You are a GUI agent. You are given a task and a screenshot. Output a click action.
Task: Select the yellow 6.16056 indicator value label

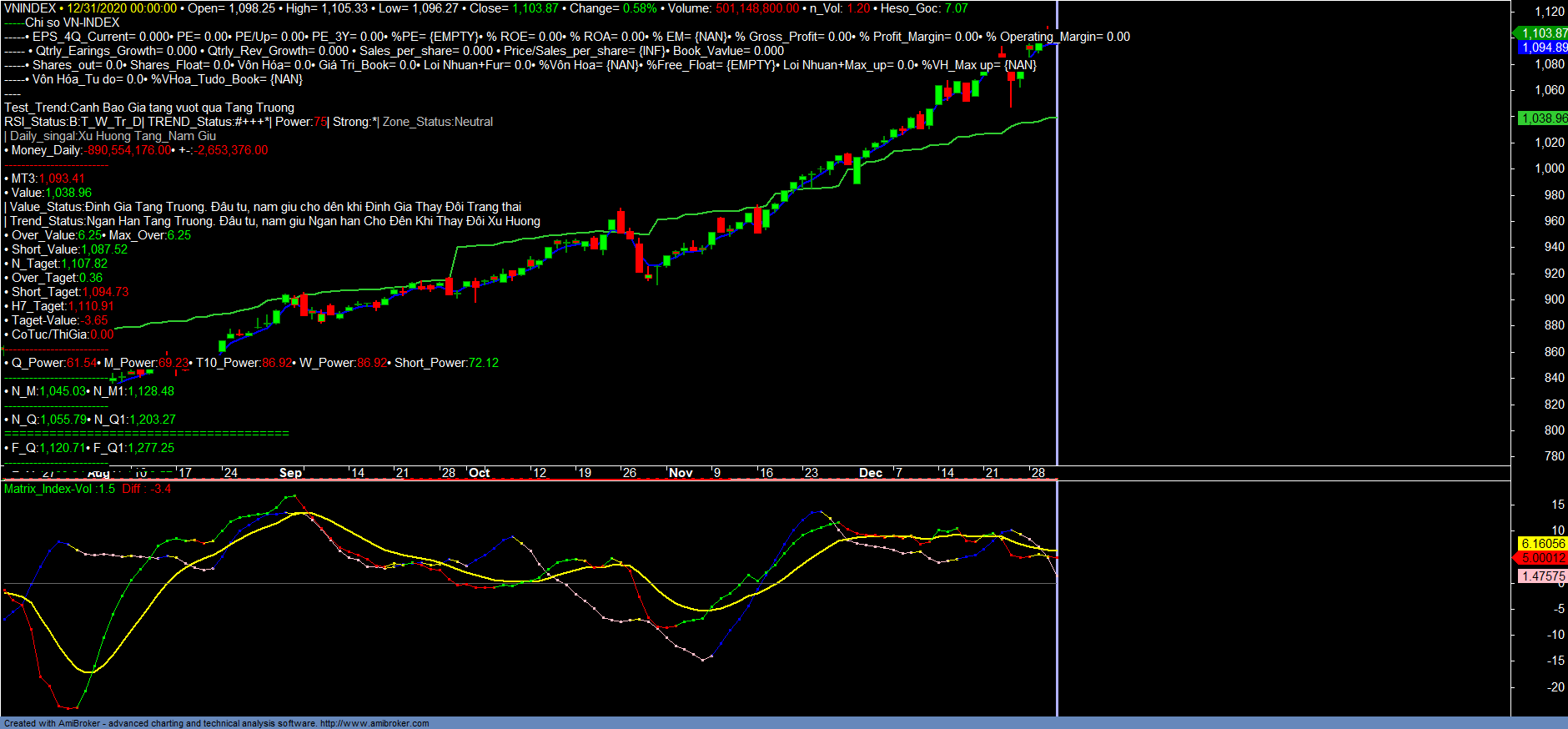point(1542,544)
